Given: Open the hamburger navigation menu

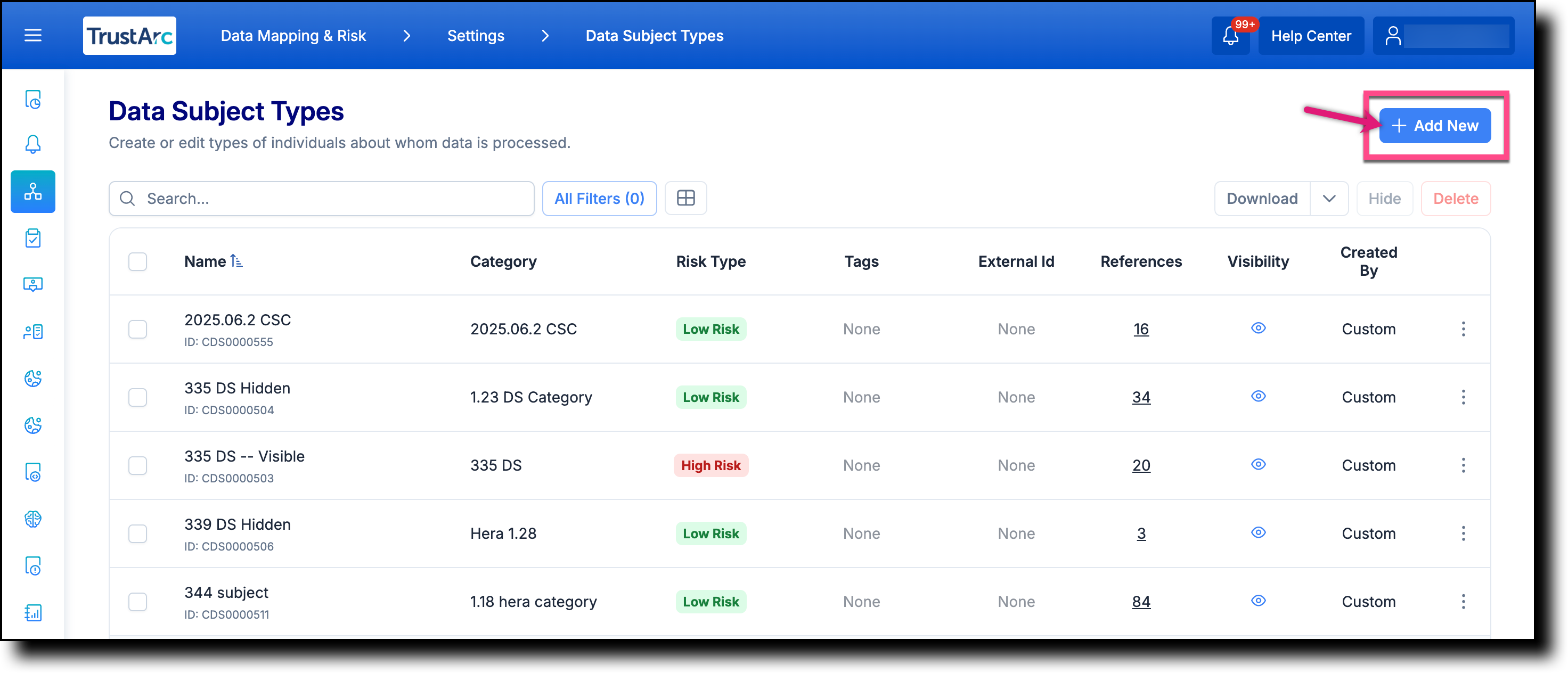Looking at the screenshot, I should 33,36.
